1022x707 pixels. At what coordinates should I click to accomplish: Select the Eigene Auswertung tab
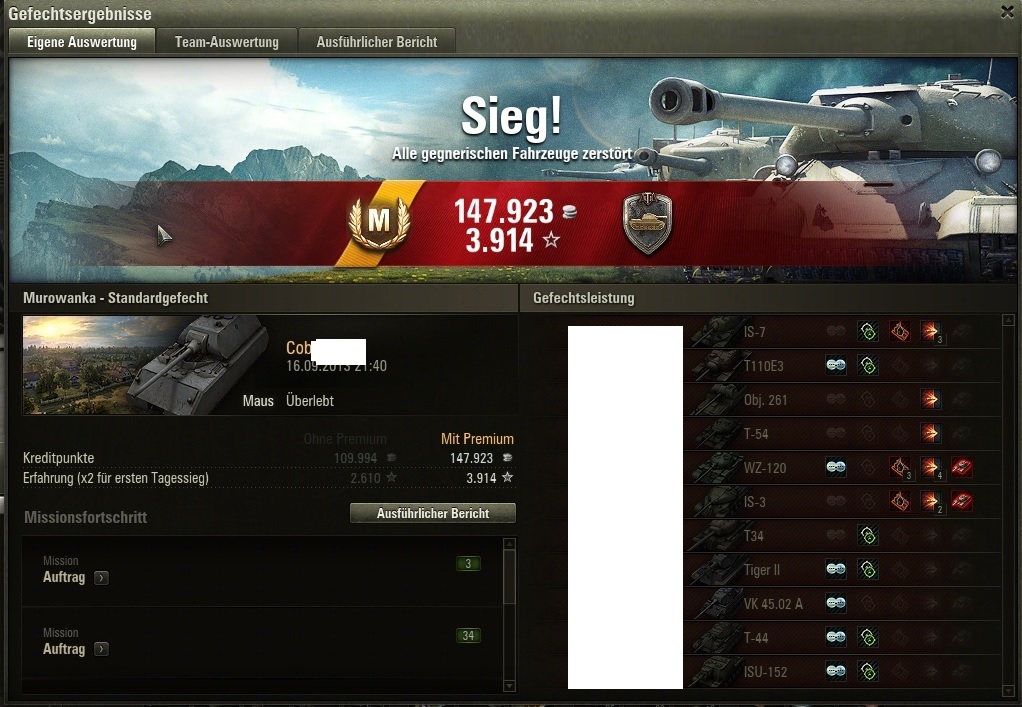[x=82, y=42]
